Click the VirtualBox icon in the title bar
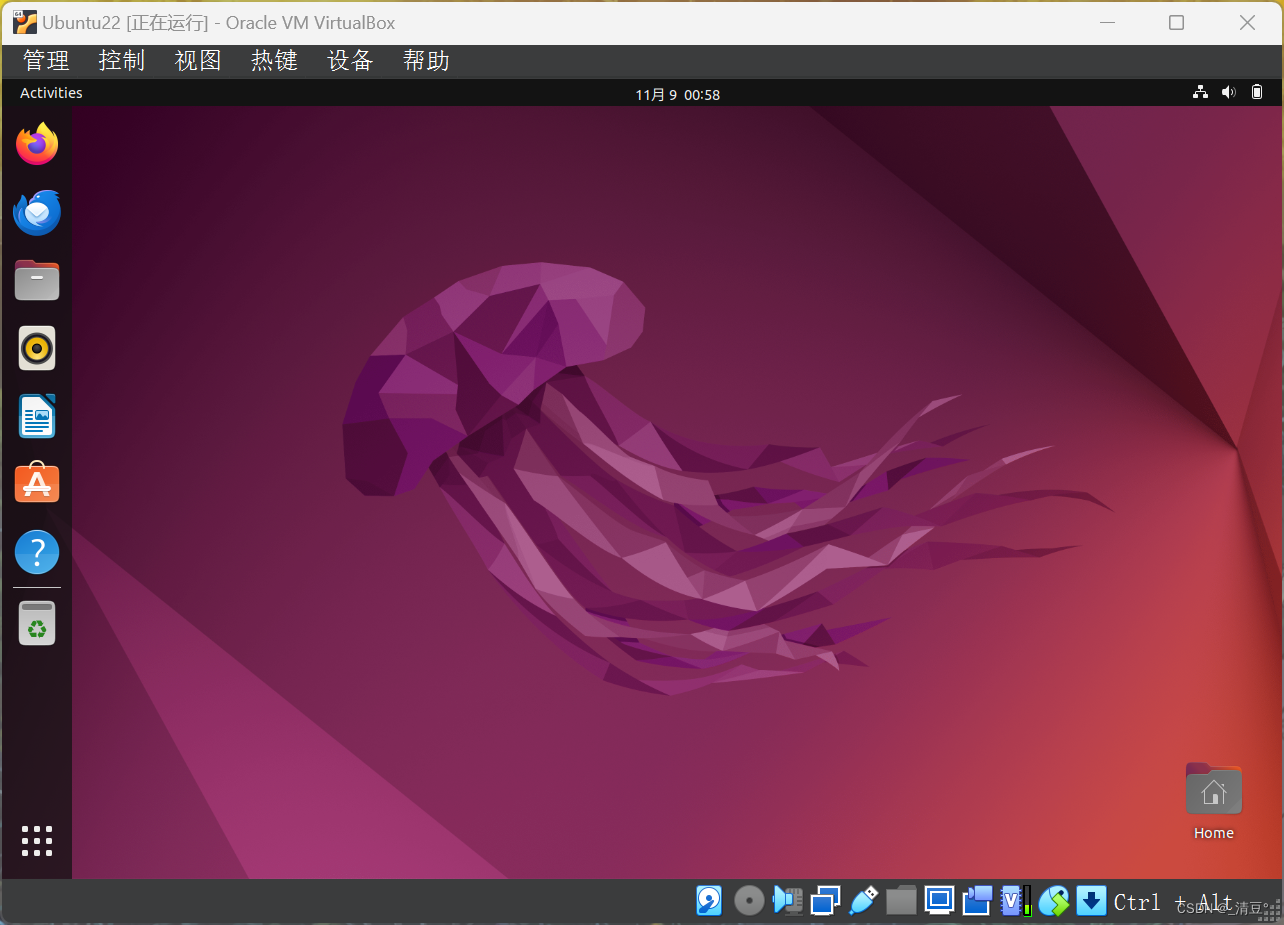 [24, 22]
